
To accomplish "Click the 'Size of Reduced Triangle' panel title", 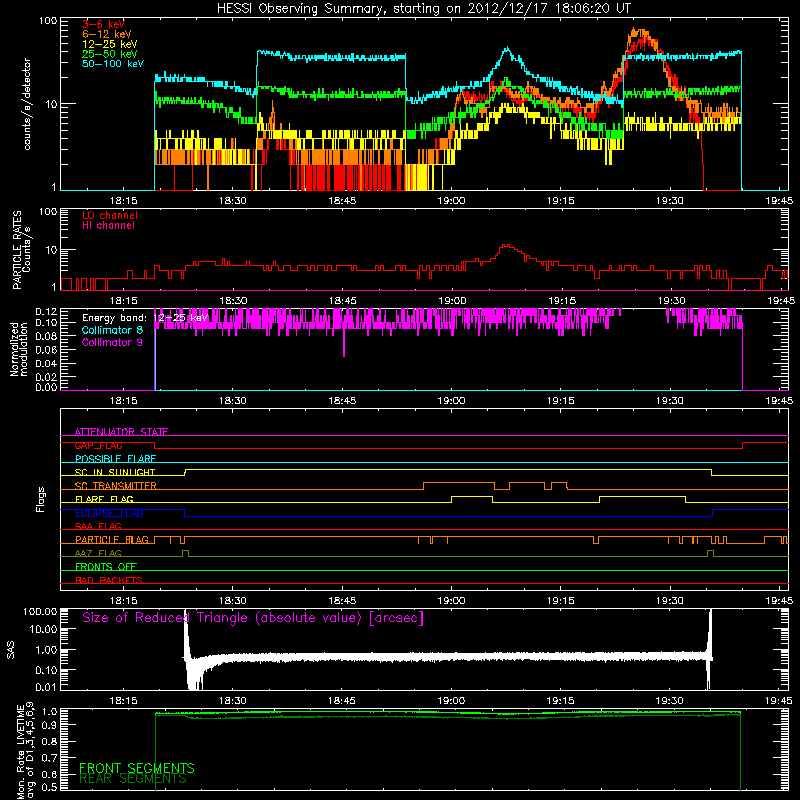I will (x=253, y=618).
